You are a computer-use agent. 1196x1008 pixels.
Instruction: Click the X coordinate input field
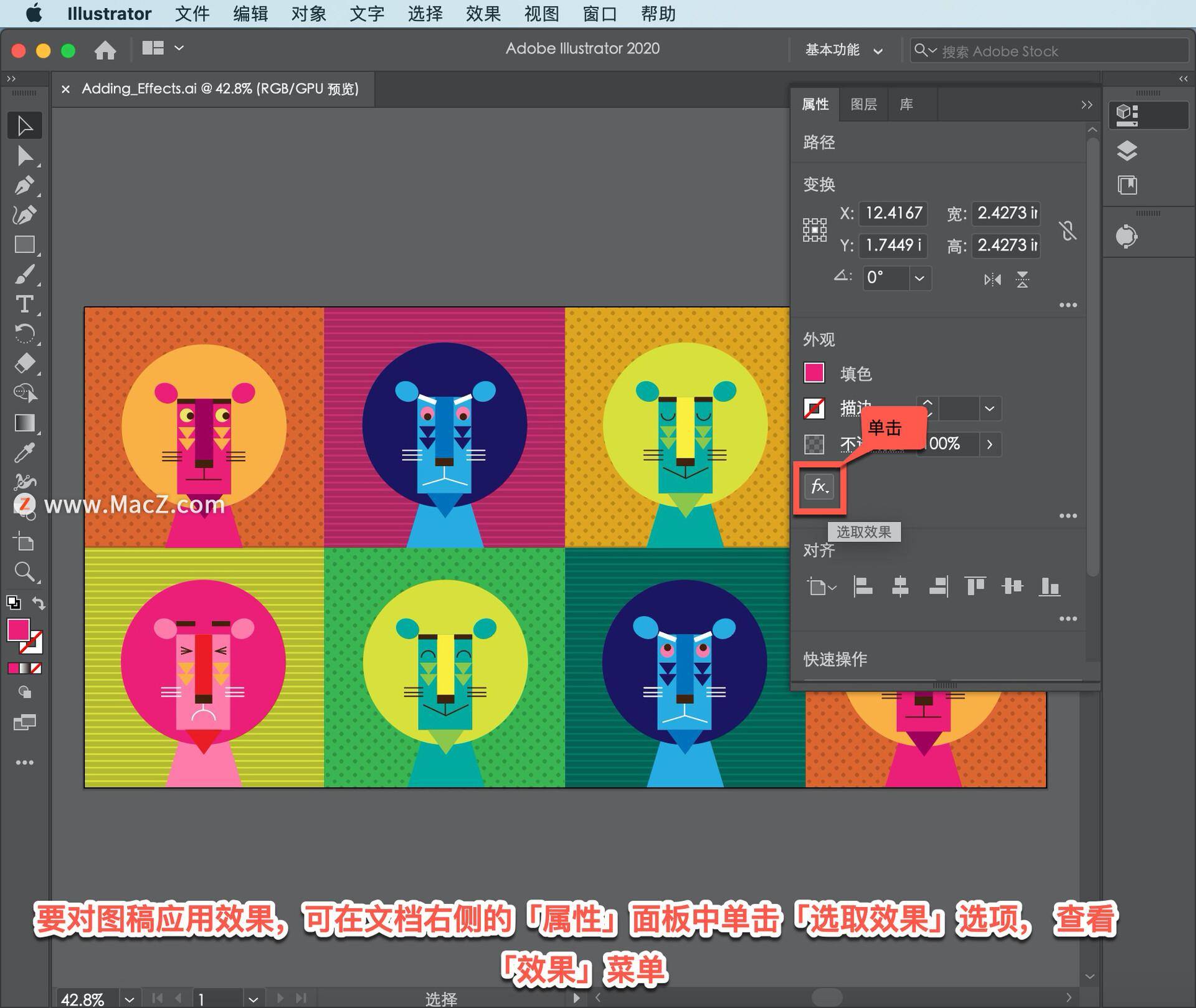coord(893,212)
